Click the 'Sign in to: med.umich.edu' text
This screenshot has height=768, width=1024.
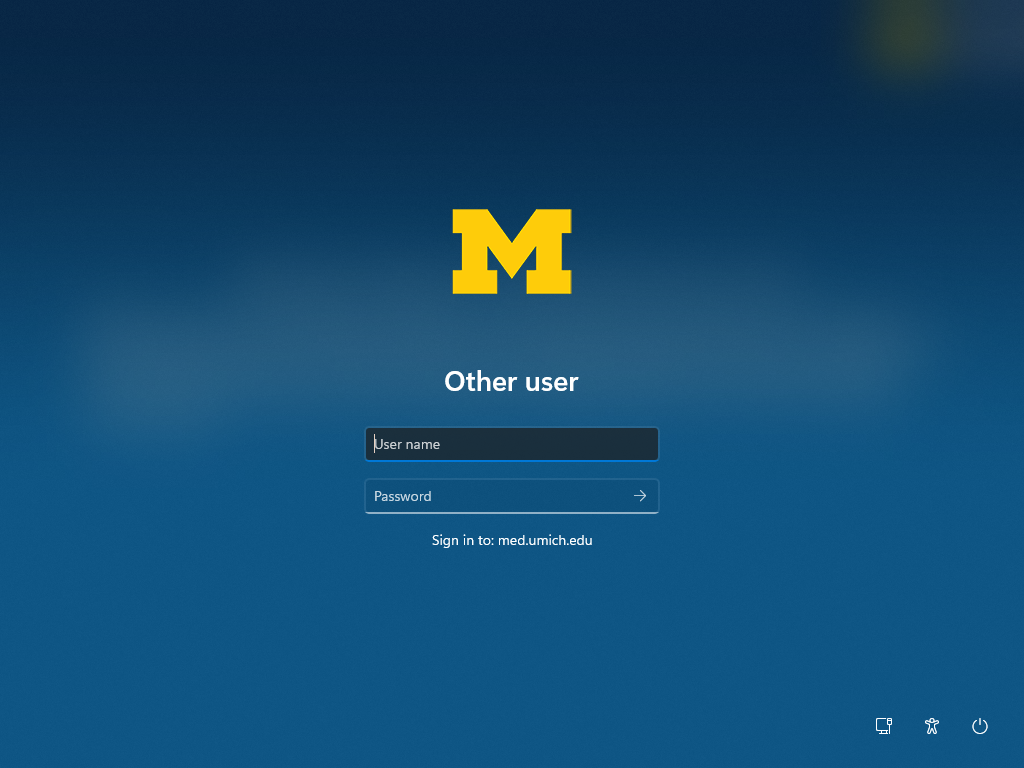pos(511,540)
